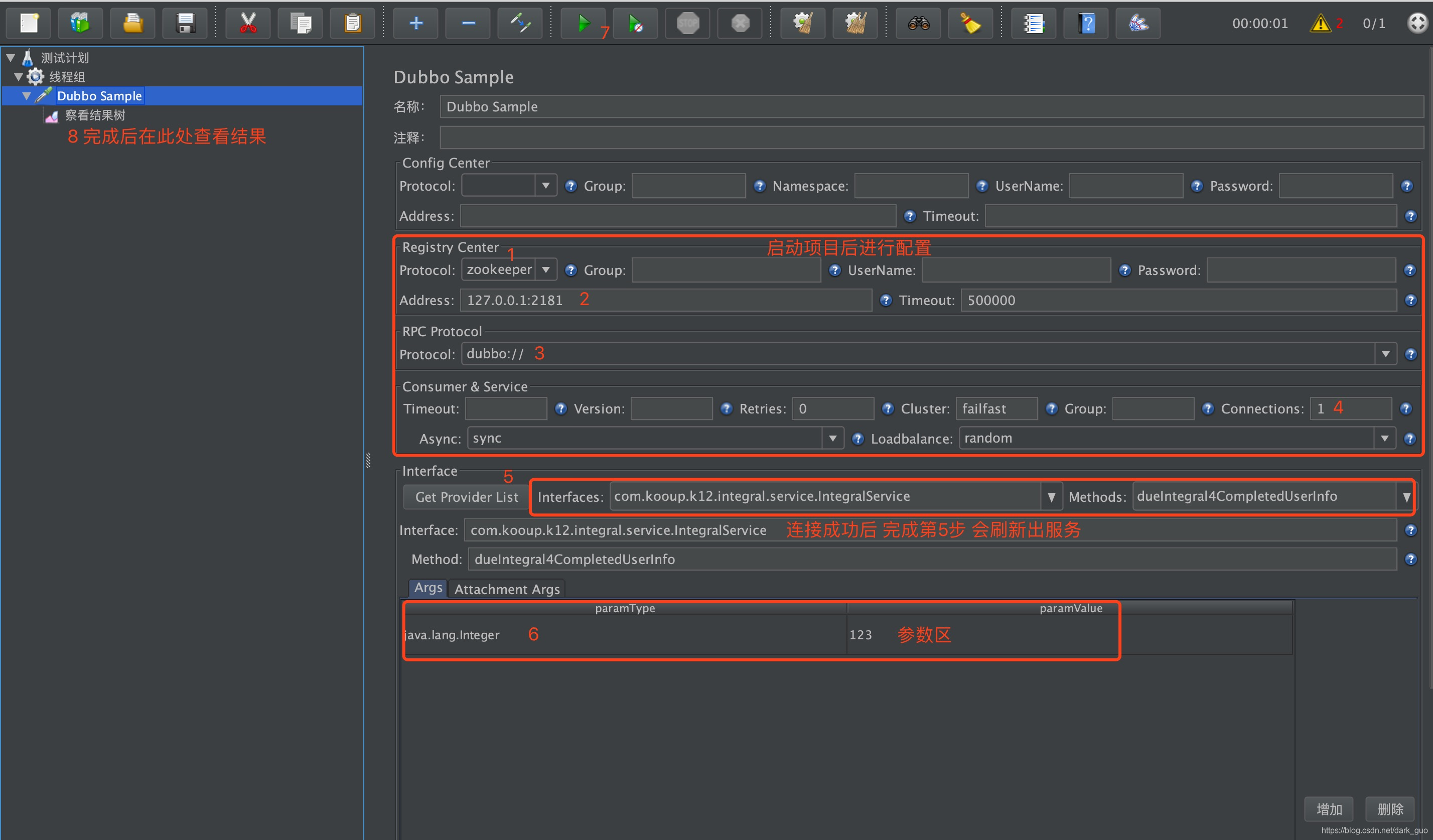Open the Loadbalance random dropdown
Screen dimensions: 1433x840
pos(1384,438)
